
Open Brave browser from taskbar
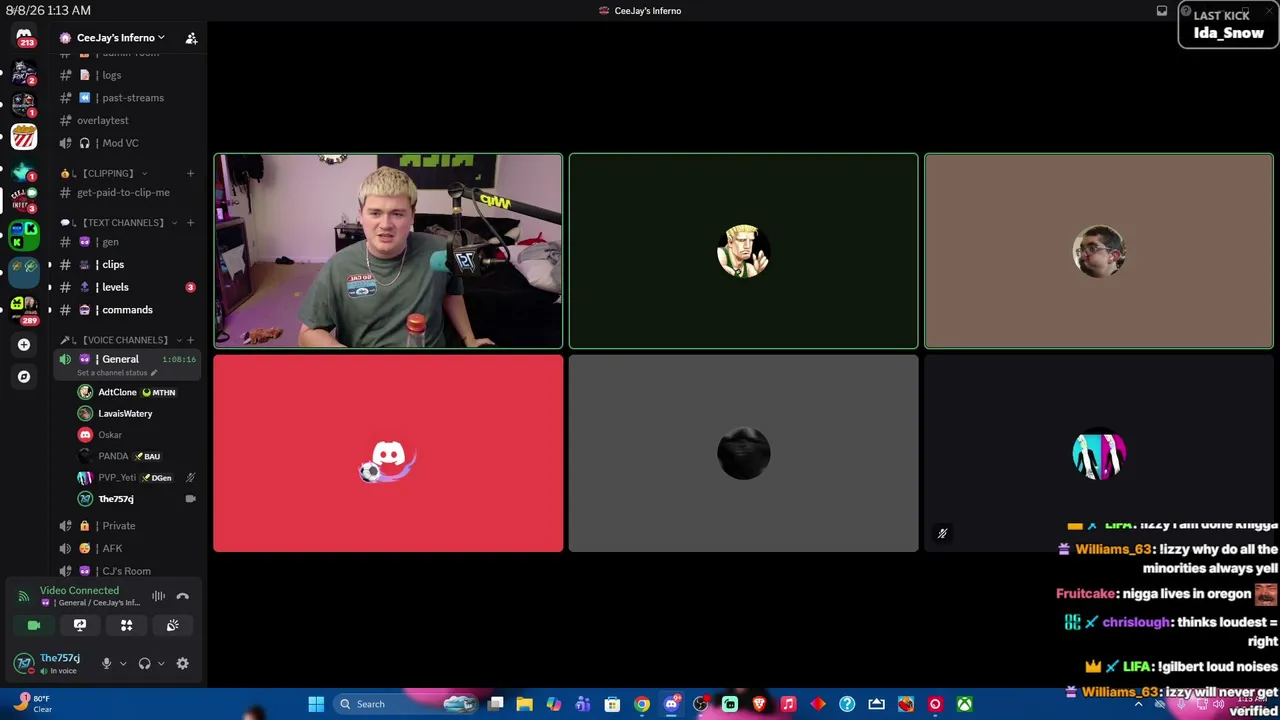759,704
